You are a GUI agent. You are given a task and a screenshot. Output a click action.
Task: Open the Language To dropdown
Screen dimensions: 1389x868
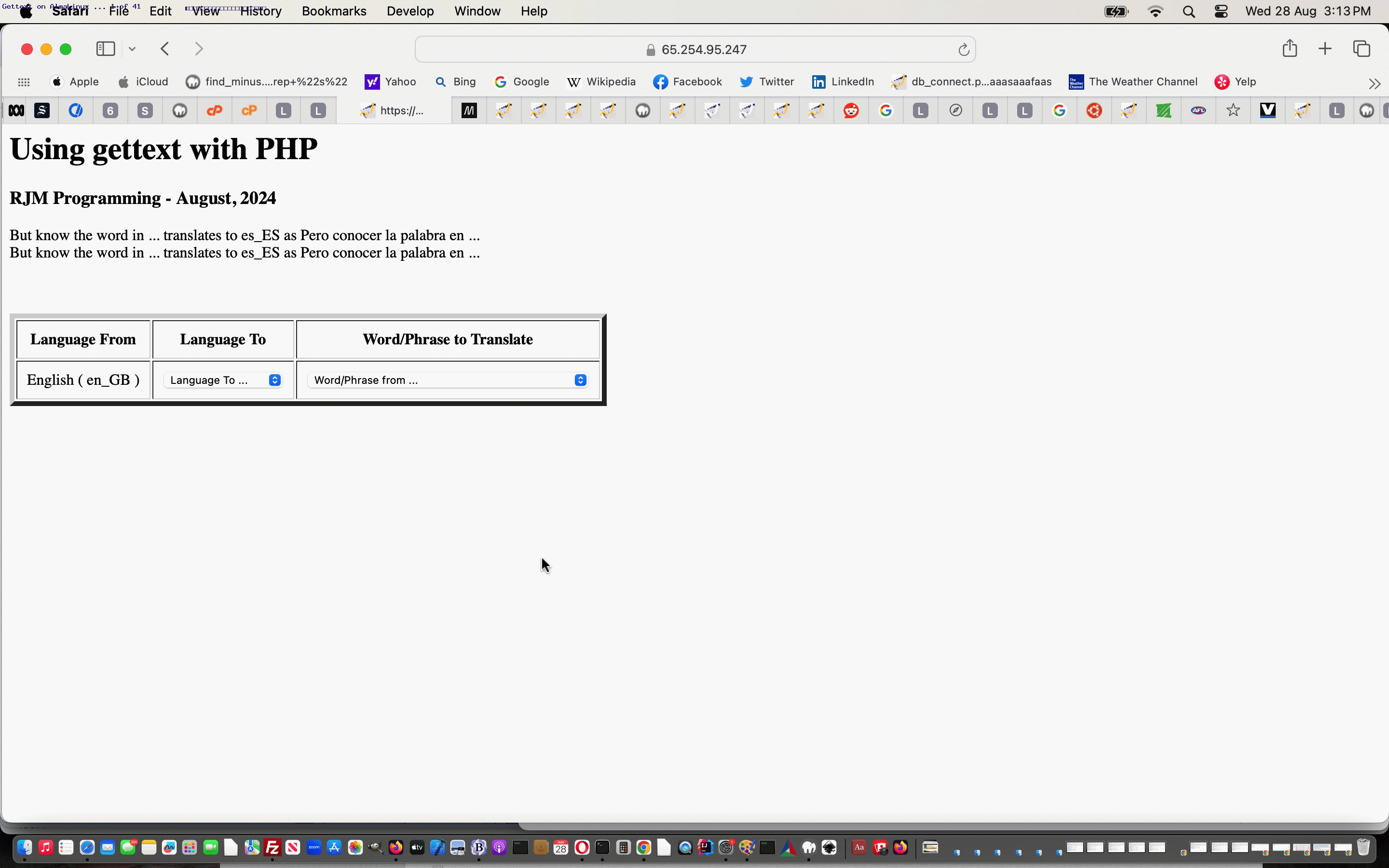click(x=223, y=380)
